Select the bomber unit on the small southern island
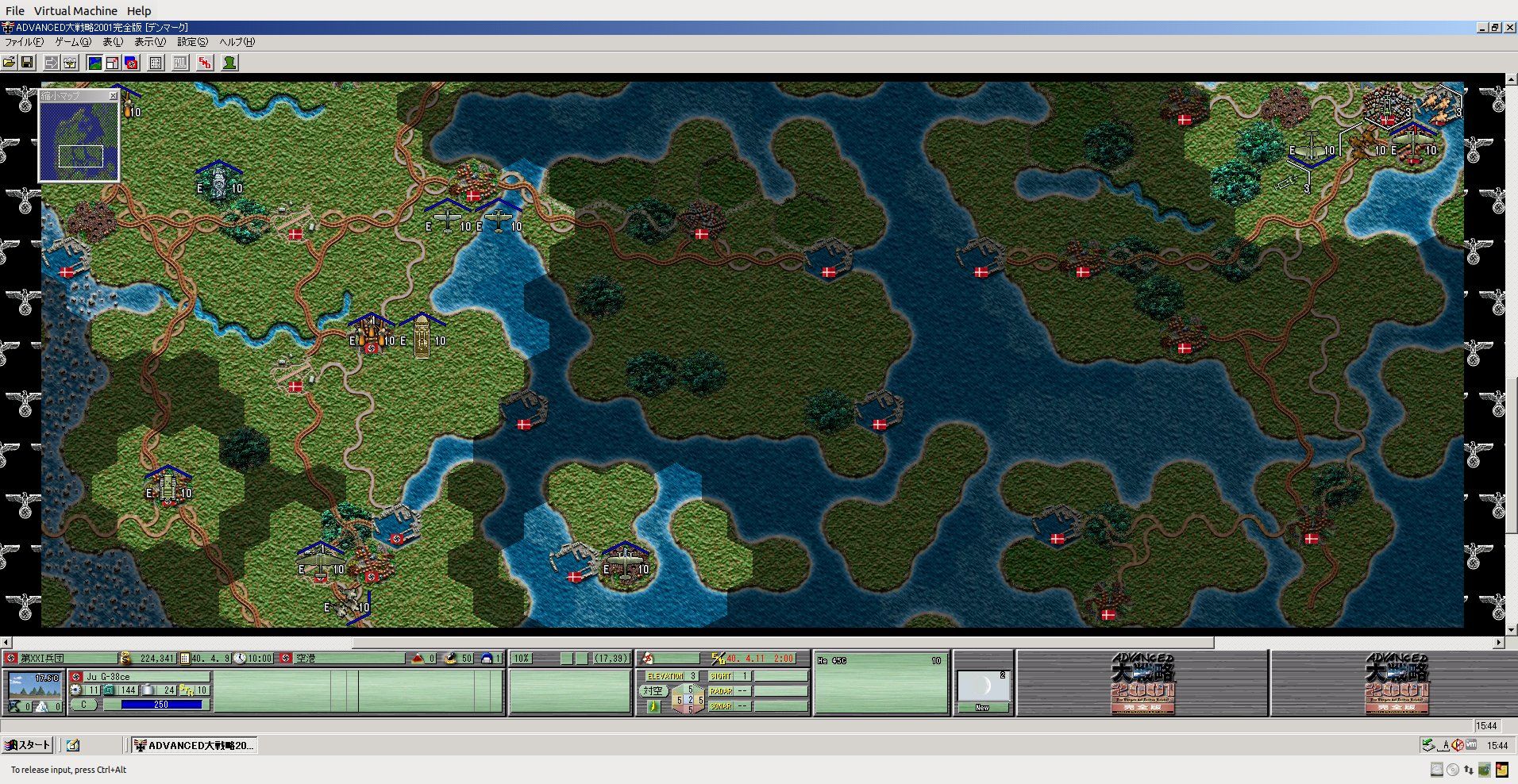The image size is (1518, 784). 626,563
